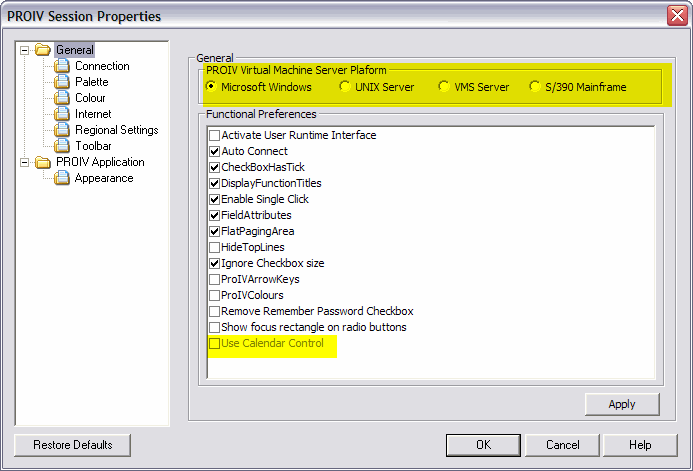The image size is (693, 471).
Task: Toggle Ignore Checkbox size
Action: point(214,263)
